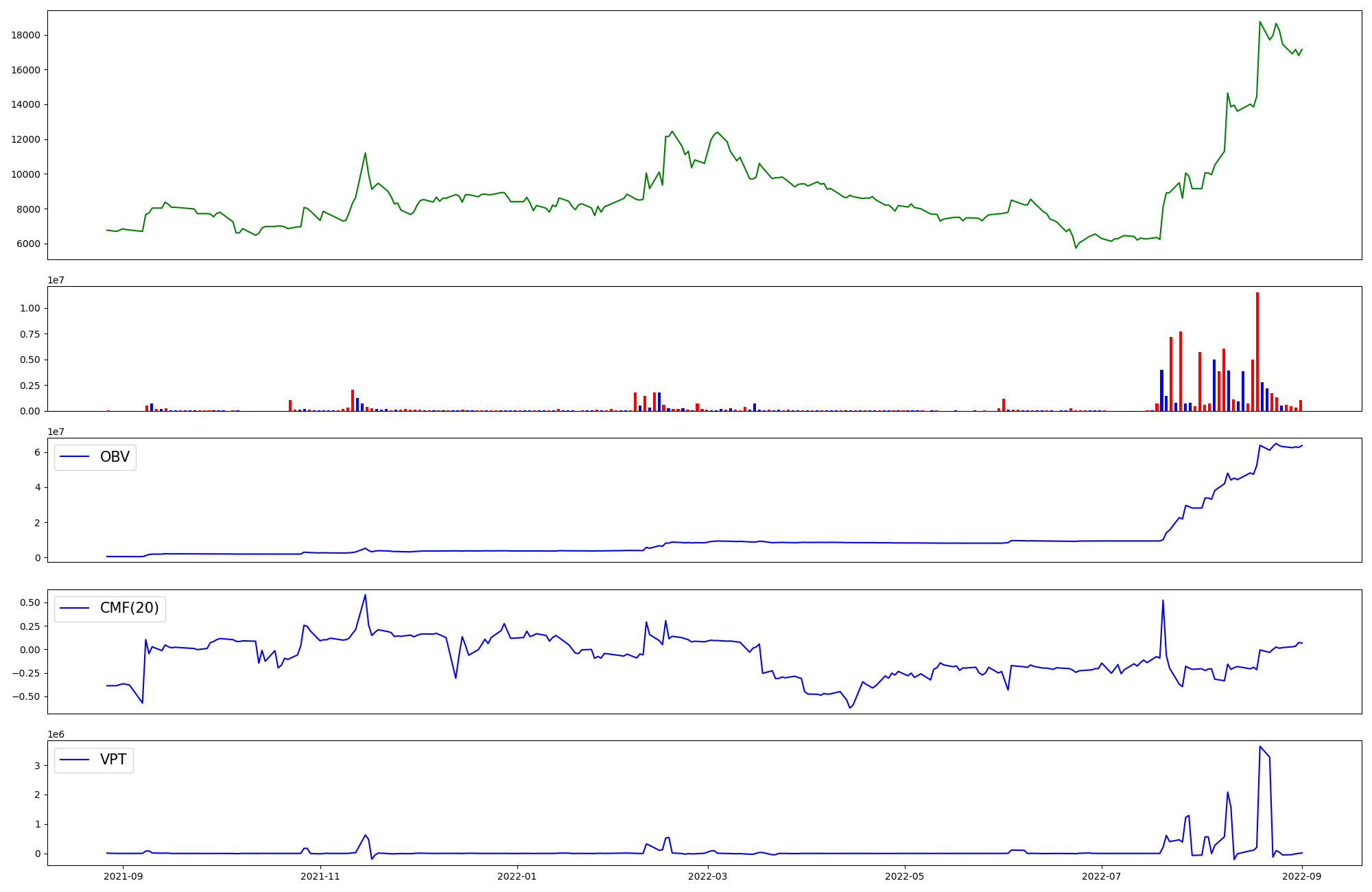Click the blue line swatch in the VPT legend
This screenshot has height=892, width=1372.
pyautogui.click(x=75, y=760)
